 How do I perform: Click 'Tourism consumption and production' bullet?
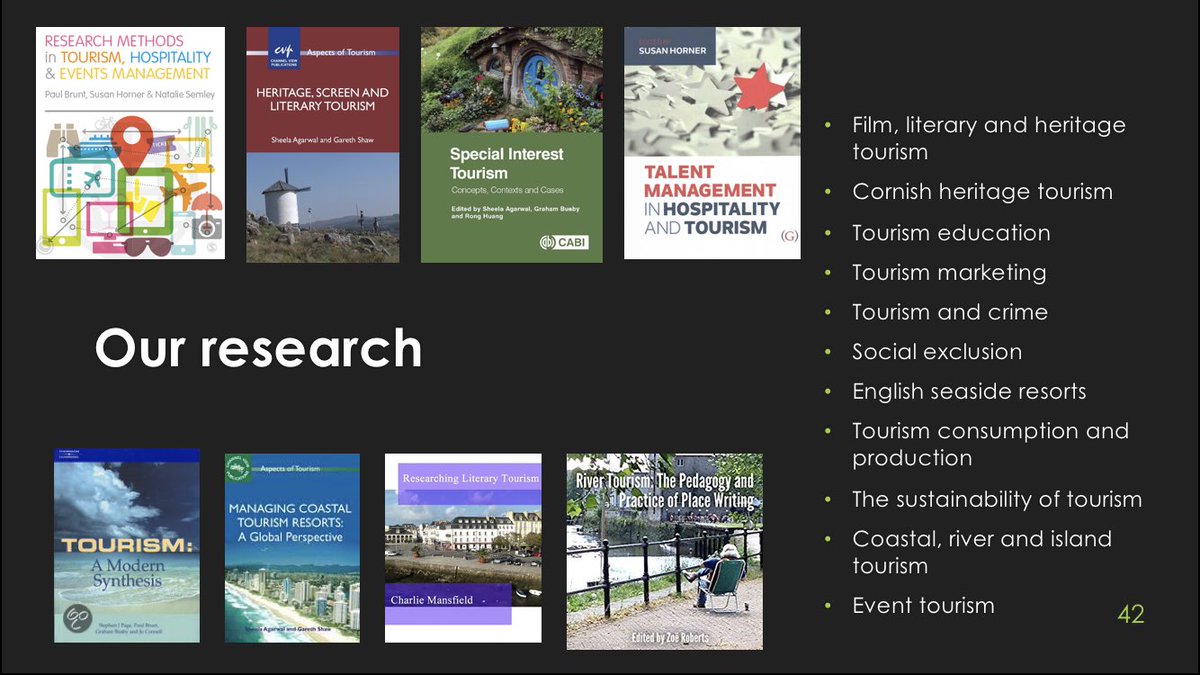[990, 444]
